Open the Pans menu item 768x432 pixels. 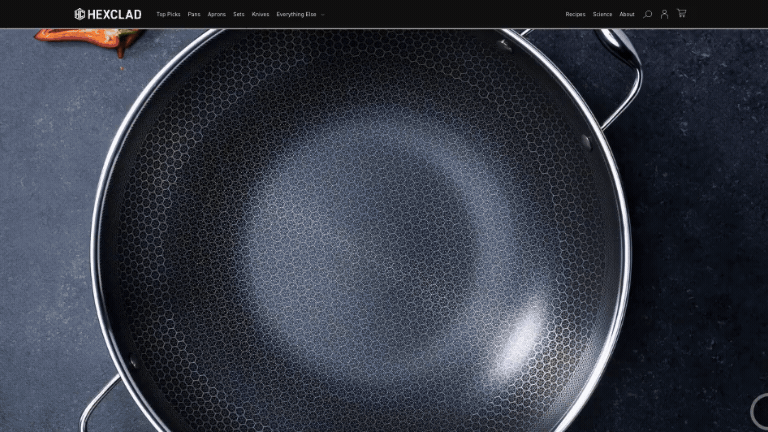tap(194, 14)
